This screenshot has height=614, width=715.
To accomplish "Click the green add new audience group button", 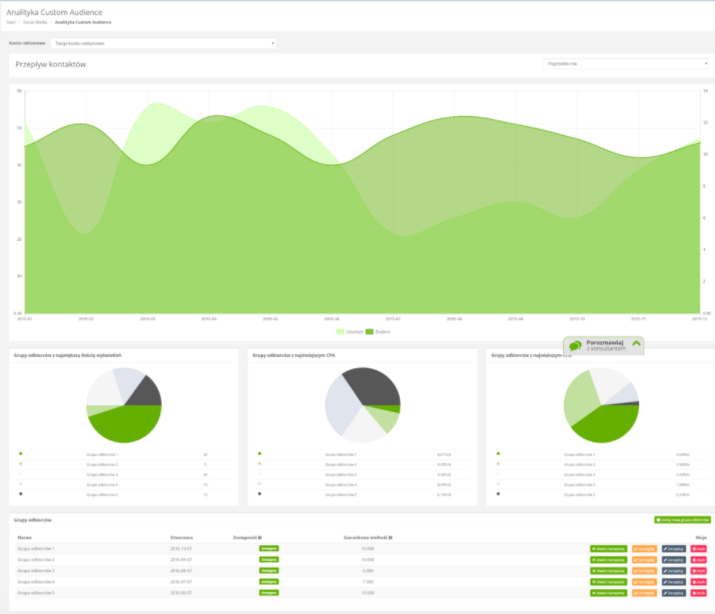I will coord(681,520).
